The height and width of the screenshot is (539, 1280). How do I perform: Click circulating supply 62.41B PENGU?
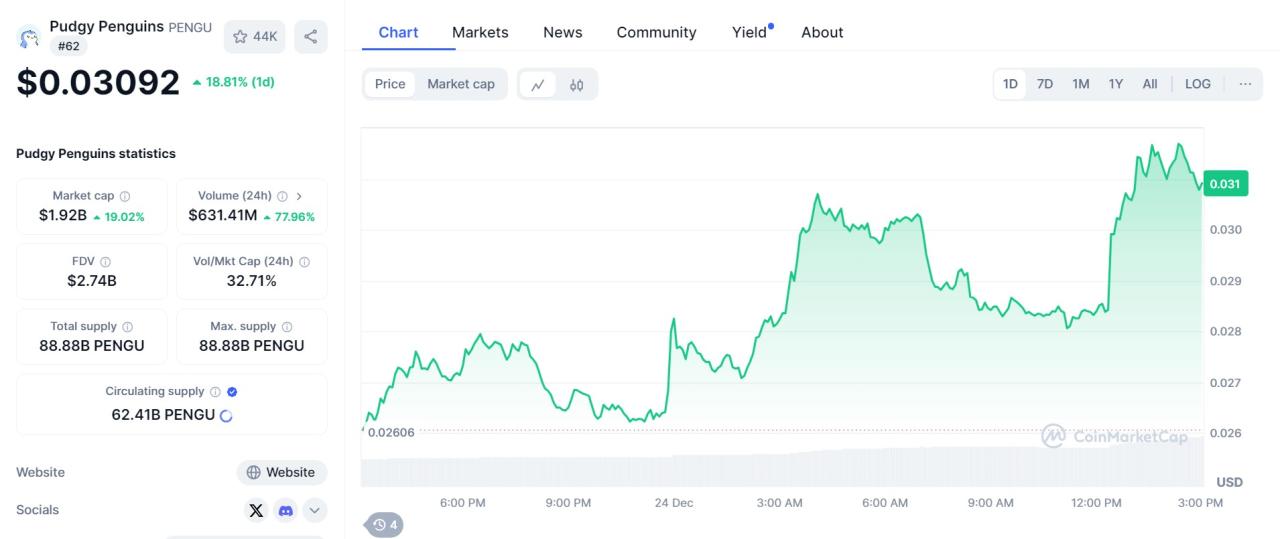tap(163, 414)
